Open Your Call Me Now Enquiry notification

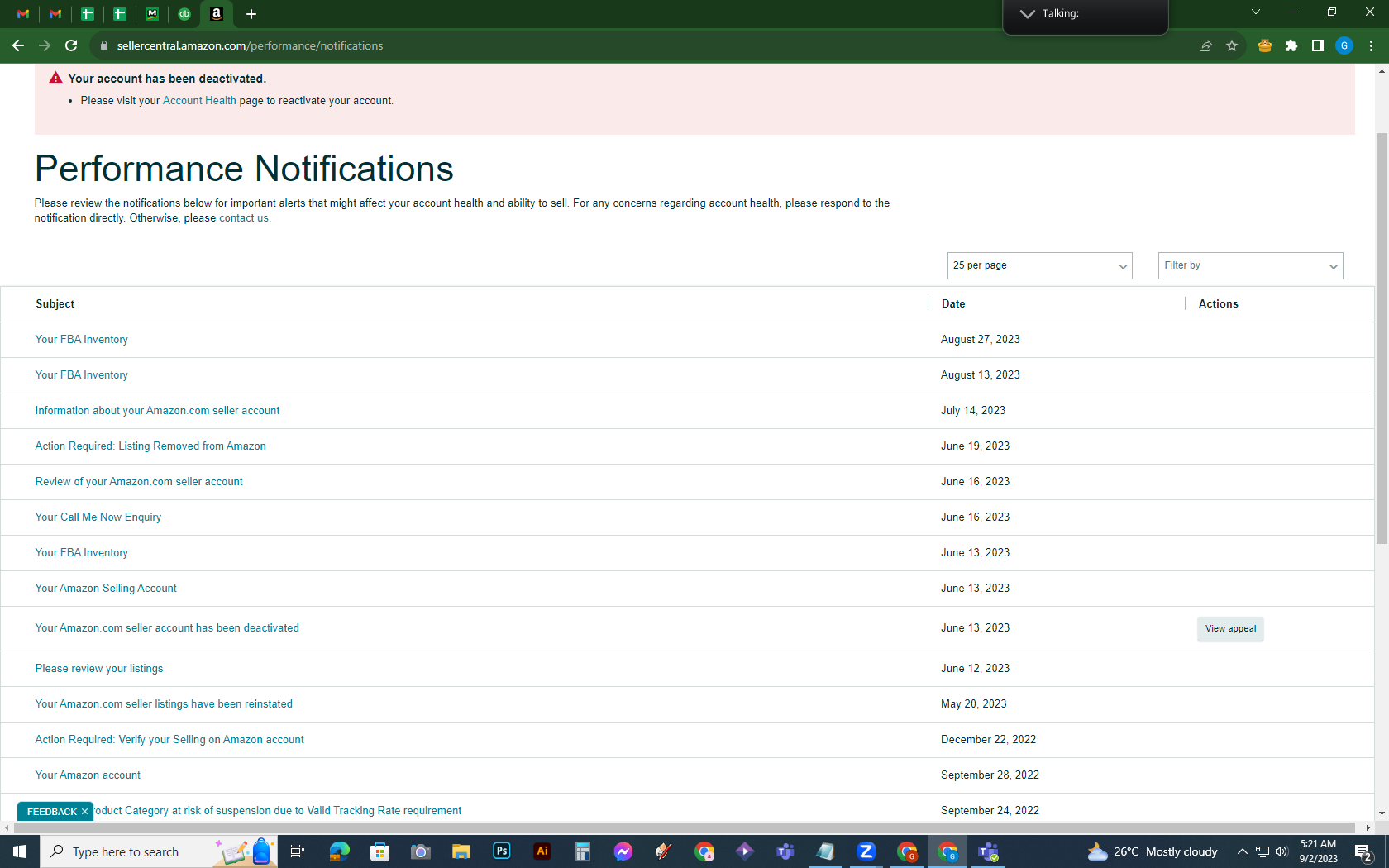pyautogui.click(x=98, y=517)
